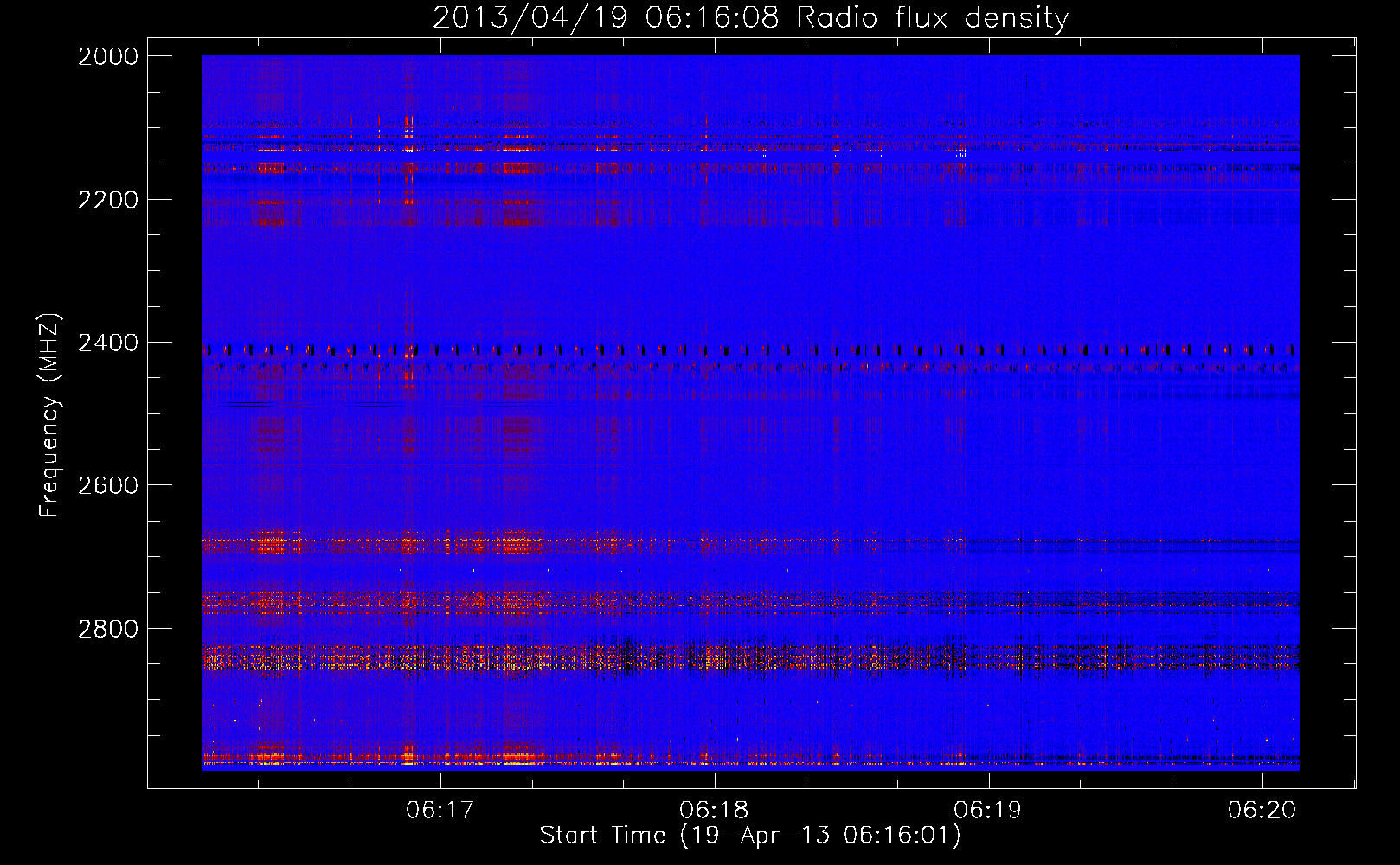Click the 06:18 time tick label
The image size is (1400, 865).
pyautogui.click(x=715, y=811)
